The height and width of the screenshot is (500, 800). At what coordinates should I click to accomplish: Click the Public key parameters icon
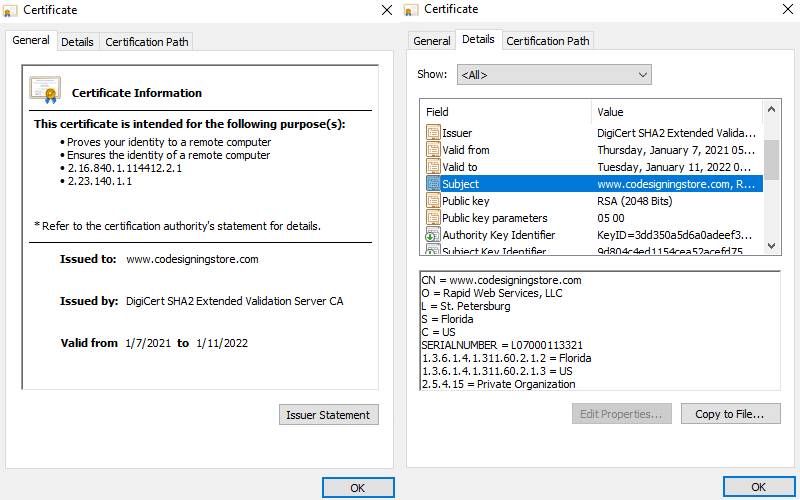tap(433, 218)
